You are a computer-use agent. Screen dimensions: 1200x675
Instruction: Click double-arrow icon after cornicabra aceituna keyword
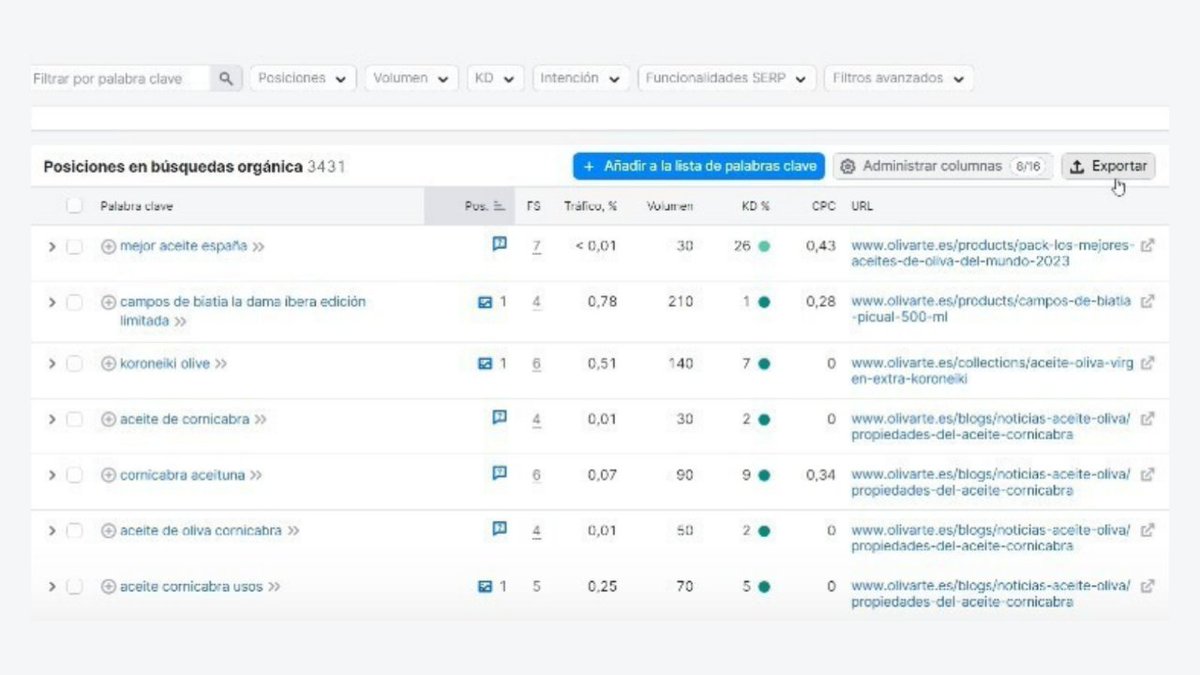click(x=256, y=476)
